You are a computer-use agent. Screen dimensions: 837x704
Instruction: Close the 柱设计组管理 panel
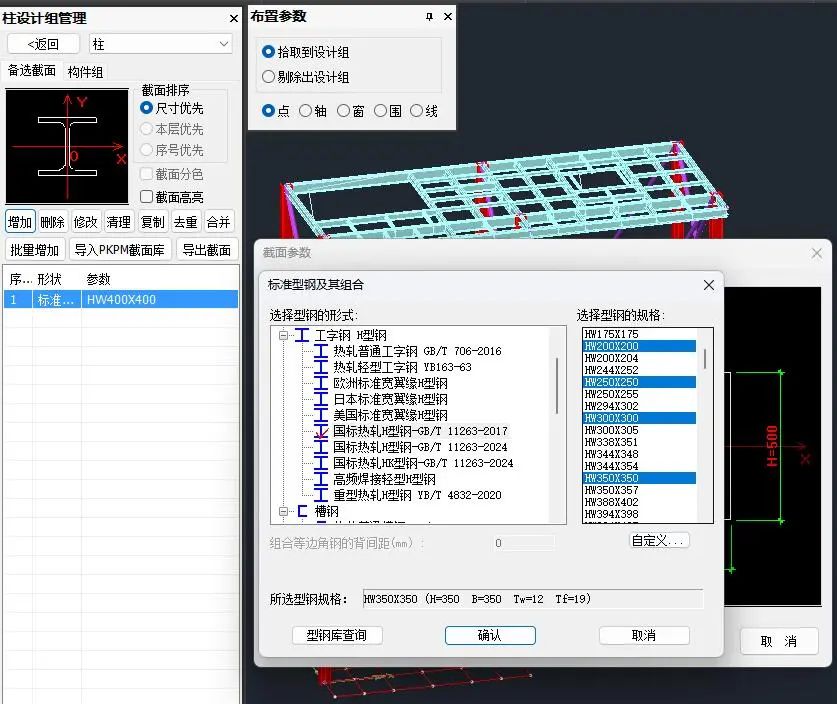tap(233, 19)
